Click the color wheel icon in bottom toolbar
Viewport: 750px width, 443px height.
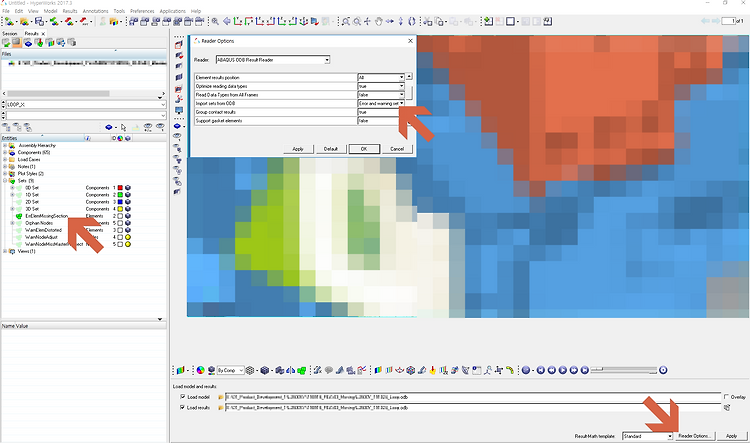click(x=201, y=370)
